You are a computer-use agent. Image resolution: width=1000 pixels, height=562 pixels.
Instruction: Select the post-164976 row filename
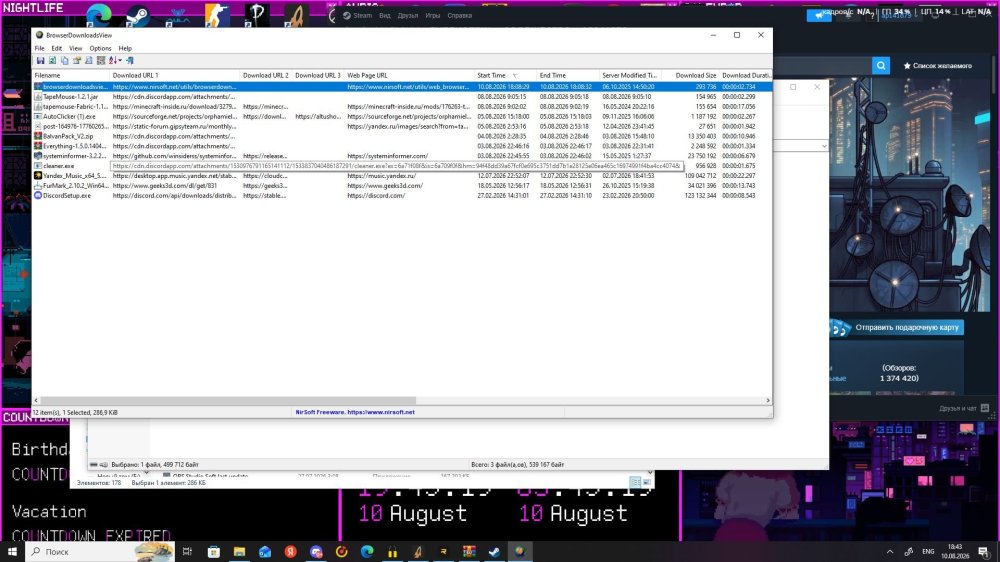[x=76, y=126]
